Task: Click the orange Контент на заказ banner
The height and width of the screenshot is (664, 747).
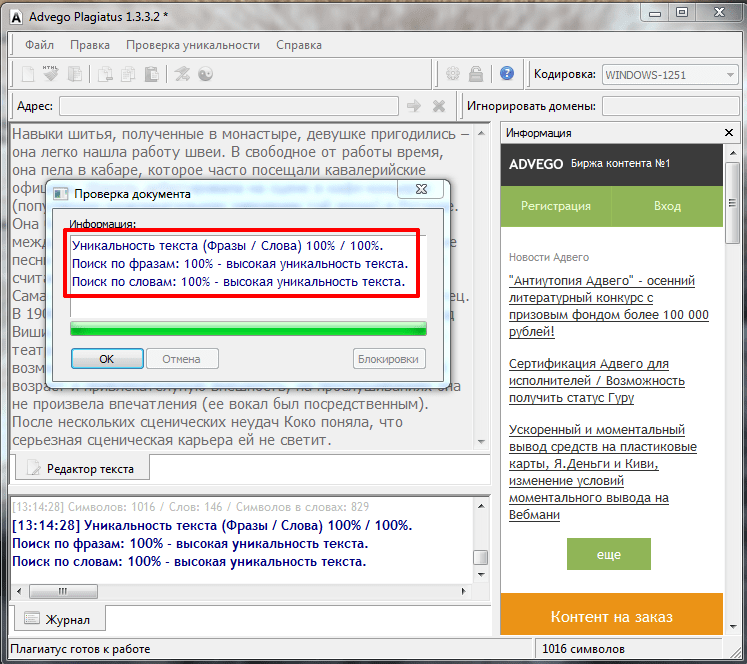Action: (612, 615)
